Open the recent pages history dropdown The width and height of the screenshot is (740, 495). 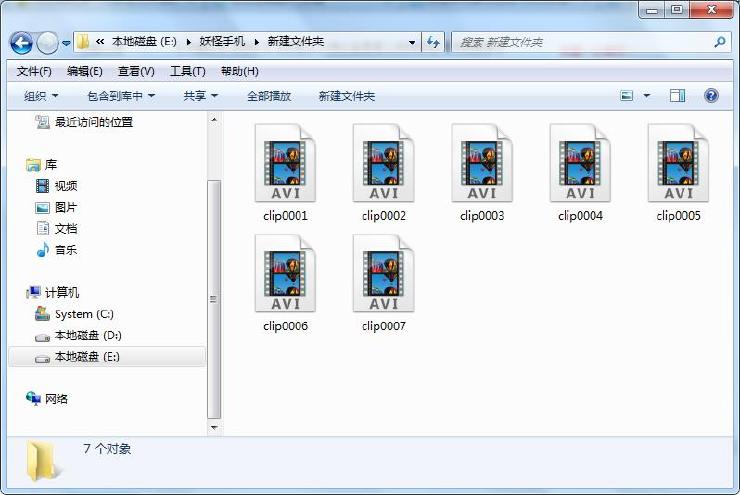(x=67, y=43)
